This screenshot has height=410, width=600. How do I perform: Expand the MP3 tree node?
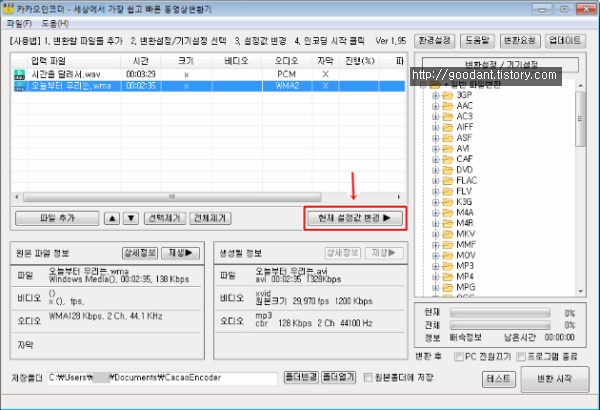point(435,266)
